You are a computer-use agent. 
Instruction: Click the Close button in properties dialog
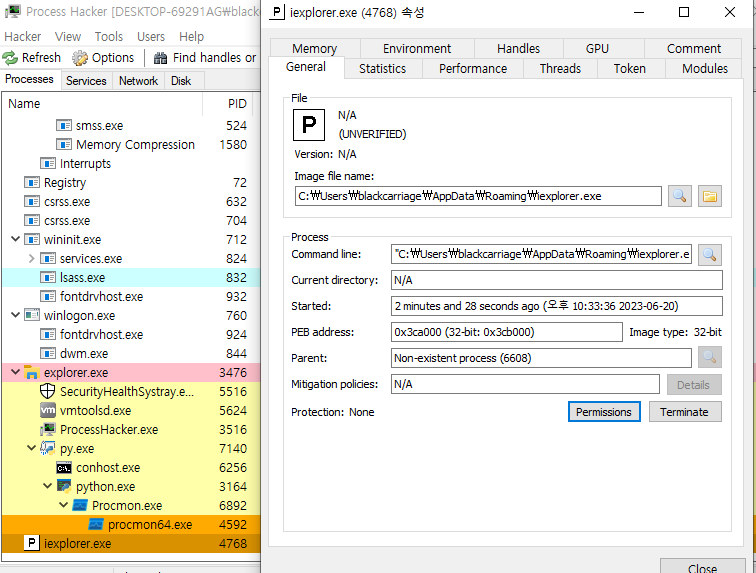point(702,567)
